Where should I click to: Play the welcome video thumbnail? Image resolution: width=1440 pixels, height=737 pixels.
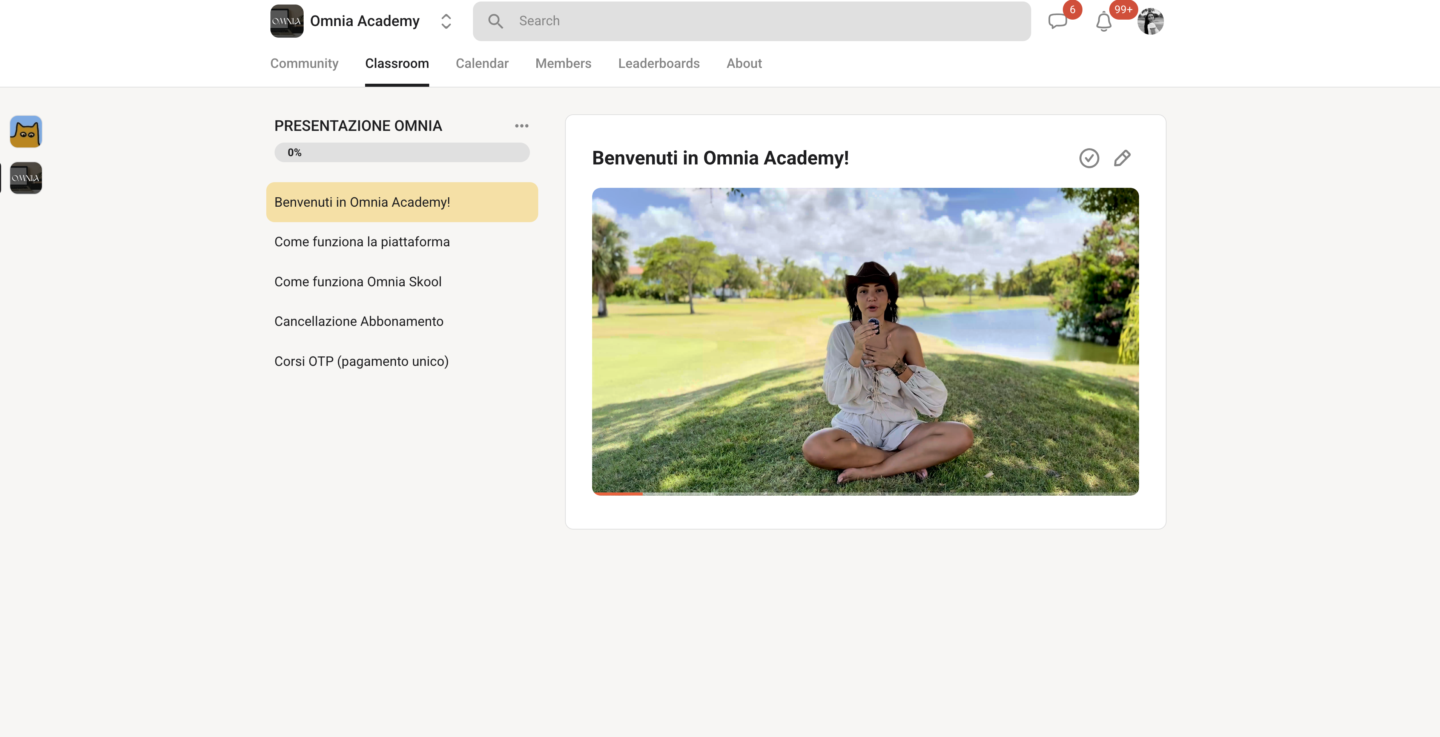[865, 341]
